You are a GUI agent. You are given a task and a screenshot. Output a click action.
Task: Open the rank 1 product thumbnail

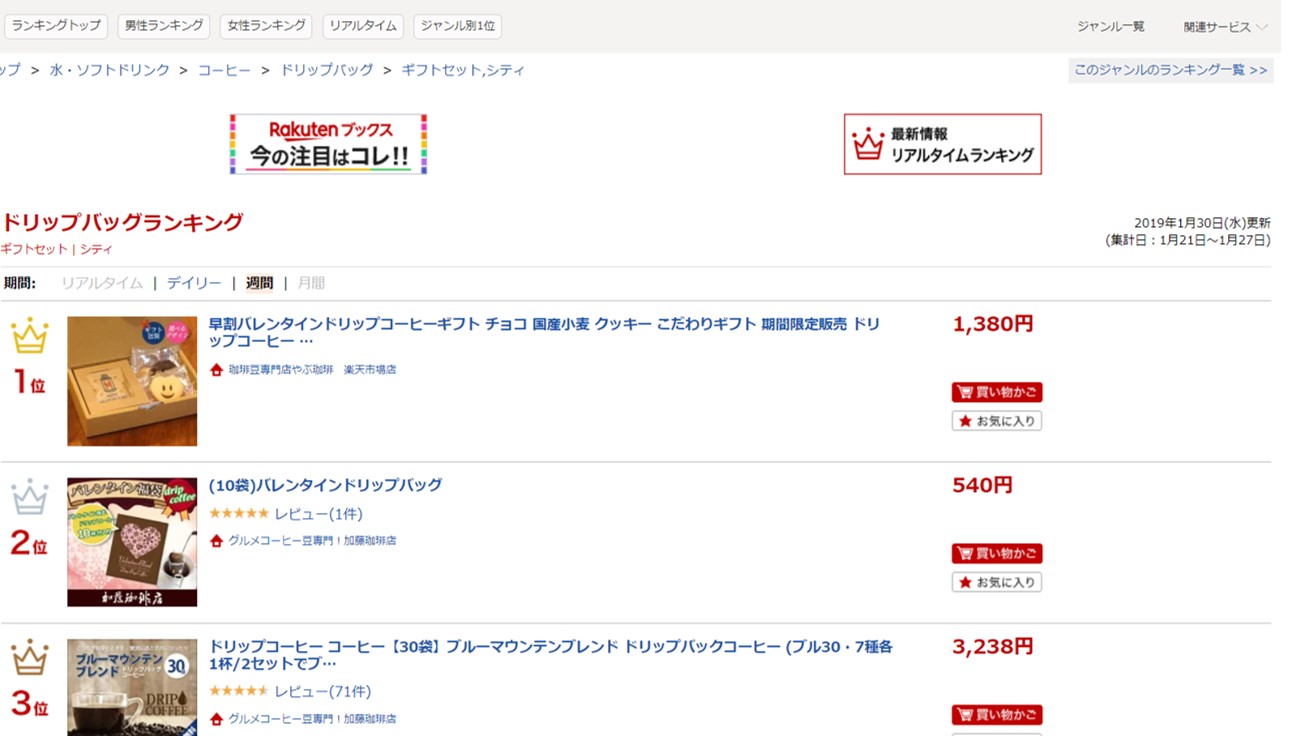(132, 381)
